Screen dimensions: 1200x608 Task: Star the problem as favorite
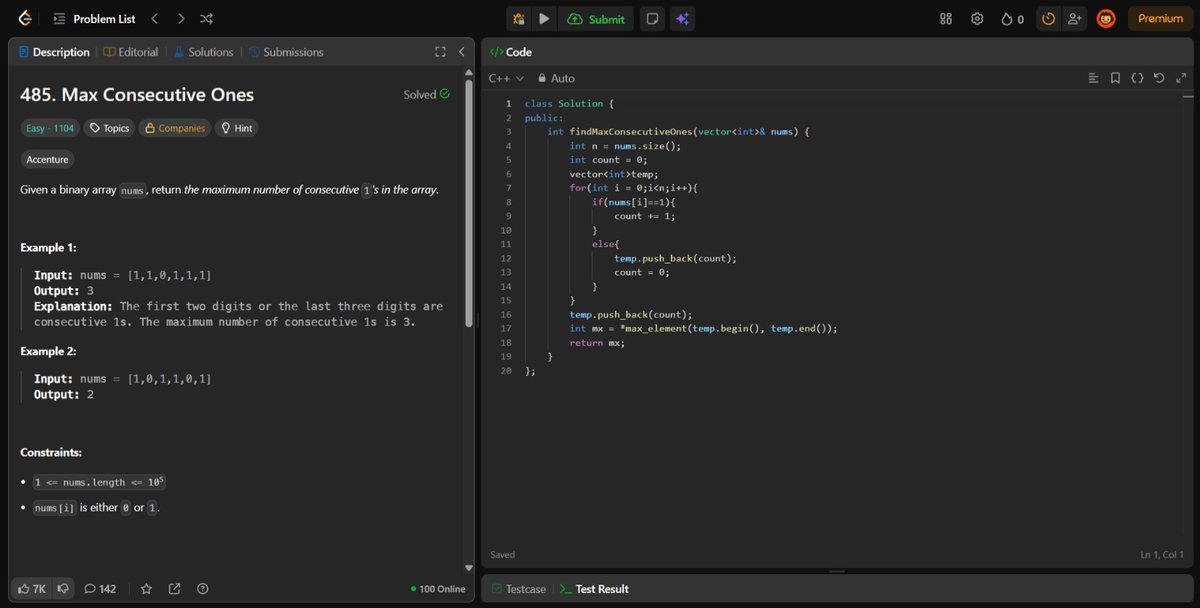(x=146, y=589)
